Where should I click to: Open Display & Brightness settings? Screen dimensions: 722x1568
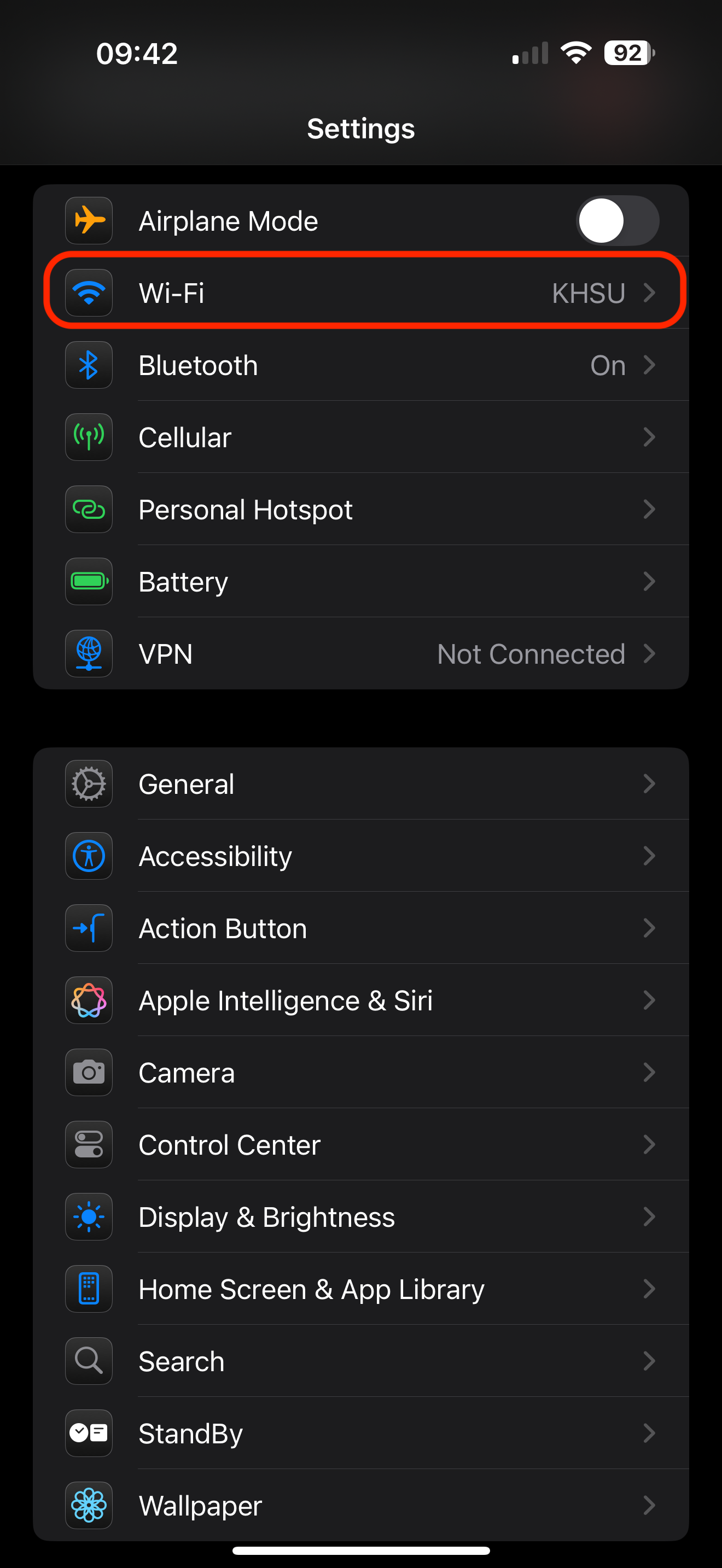[x=361, y=1217]
